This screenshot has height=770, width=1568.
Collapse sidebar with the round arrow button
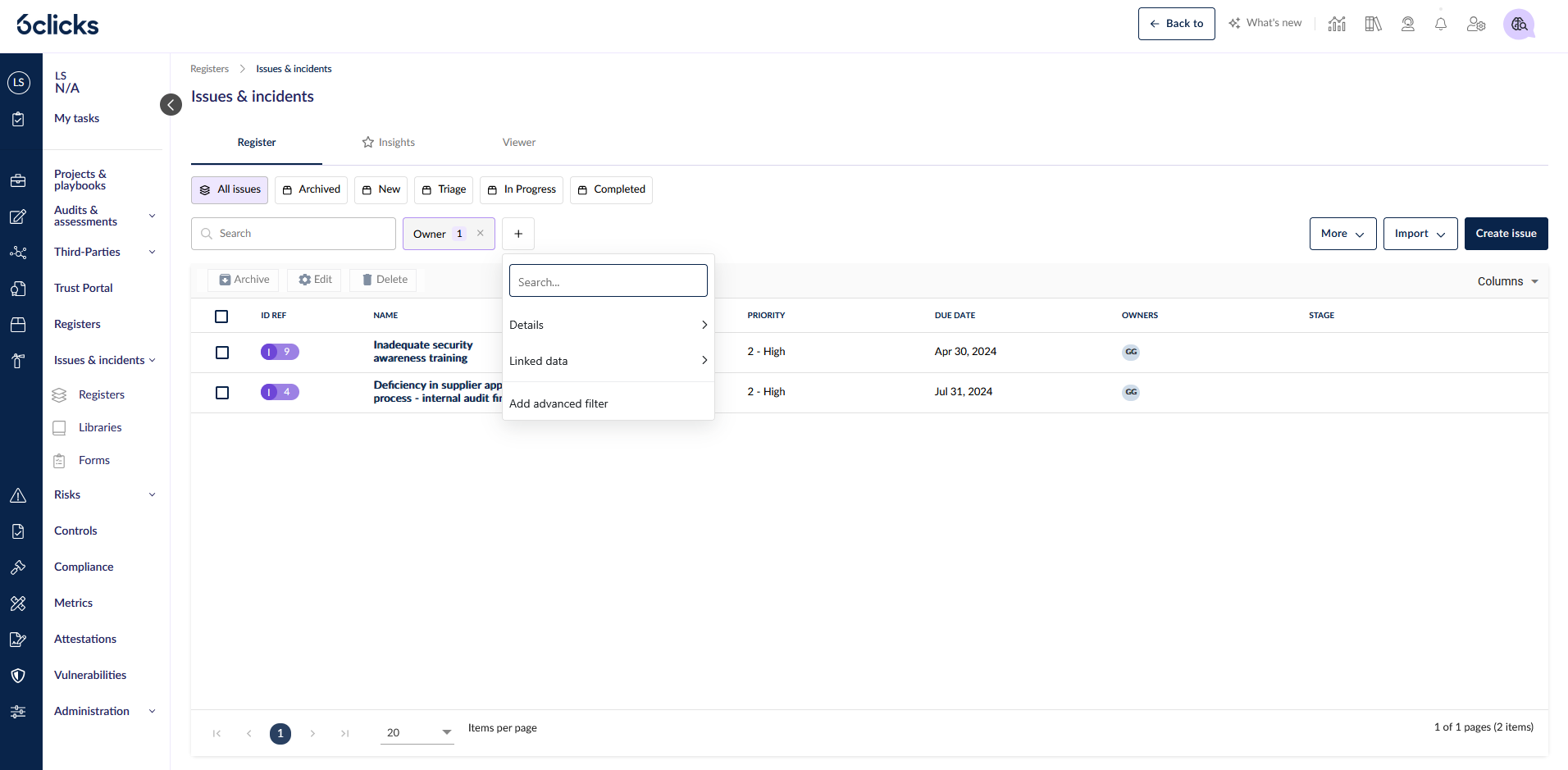coord(171,104)
